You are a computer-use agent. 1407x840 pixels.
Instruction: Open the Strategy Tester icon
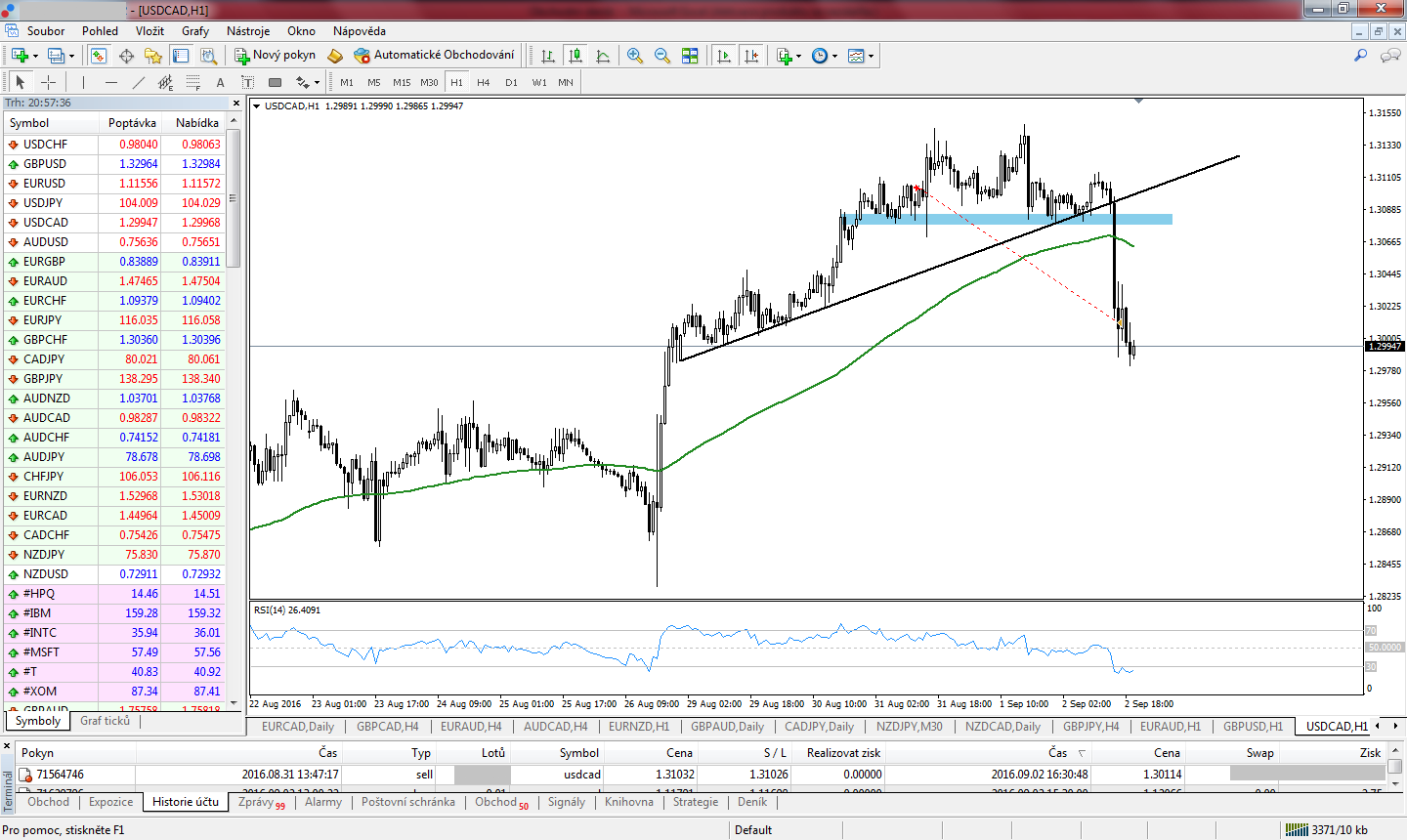208,56
